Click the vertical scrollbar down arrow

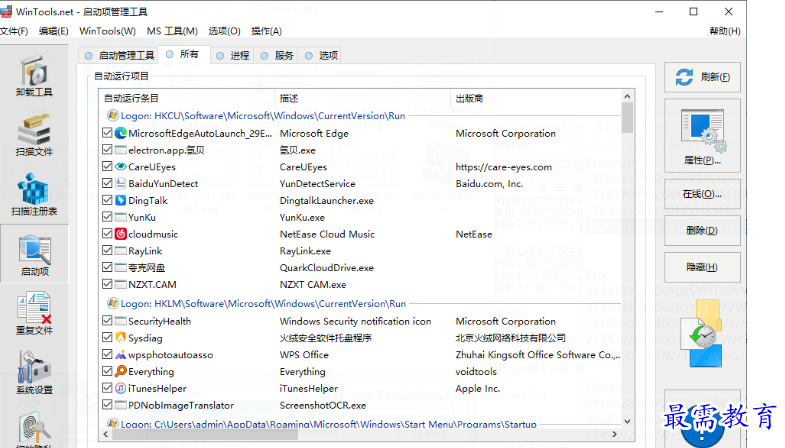coord(627,421)
